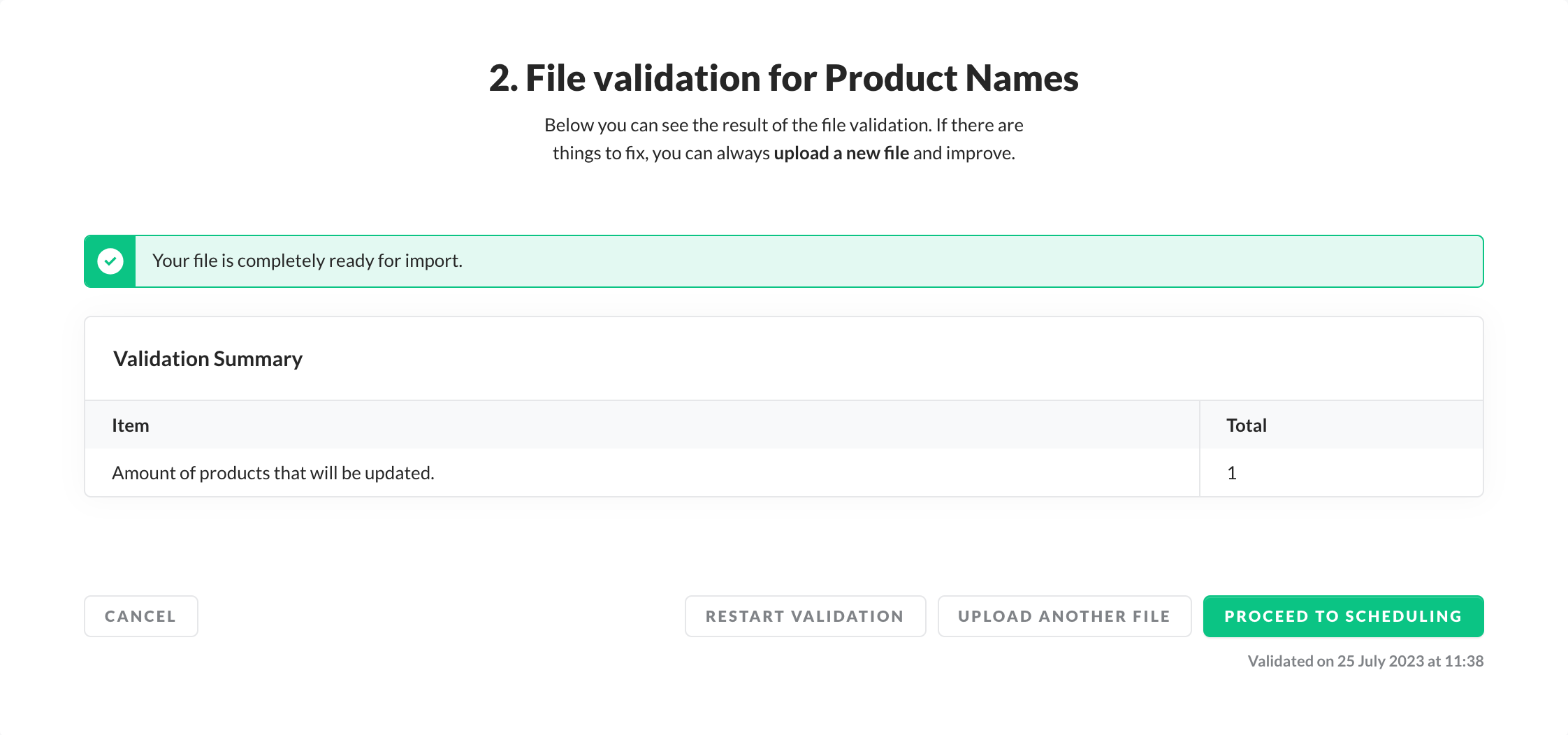Proceed to Scheduling

point(1343,616)
